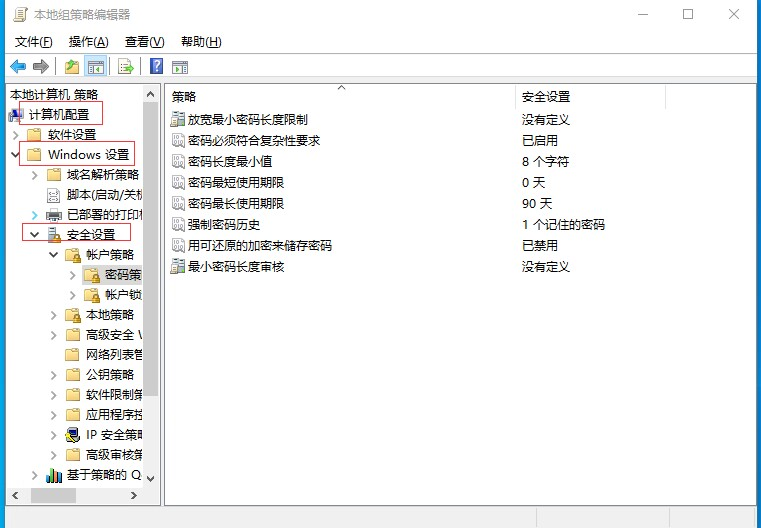This screenshot has width=761, height=528.
Task: Open the 文件(F) menu
Action: point(34,42)
